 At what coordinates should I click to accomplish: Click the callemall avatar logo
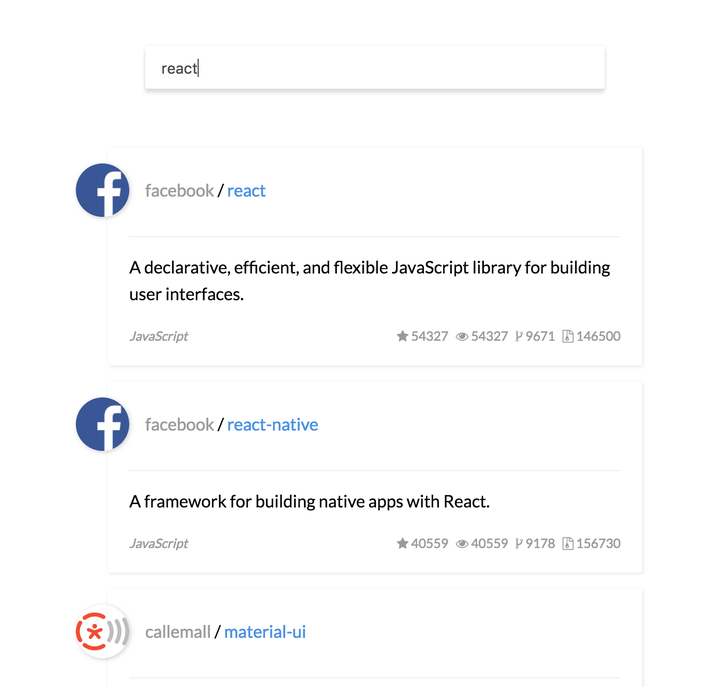[103, 632]
